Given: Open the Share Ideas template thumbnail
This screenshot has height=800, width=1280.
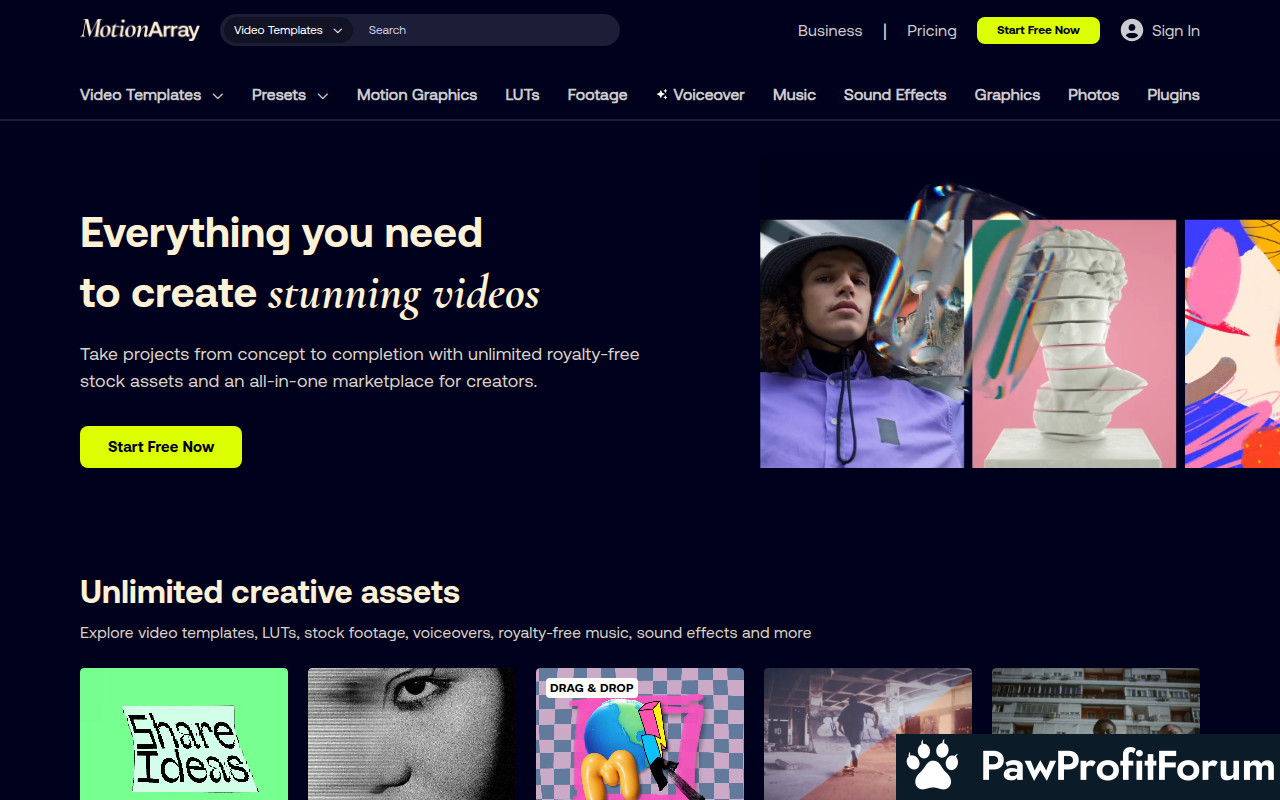Looking at the screenshot, I should point(184,734).
